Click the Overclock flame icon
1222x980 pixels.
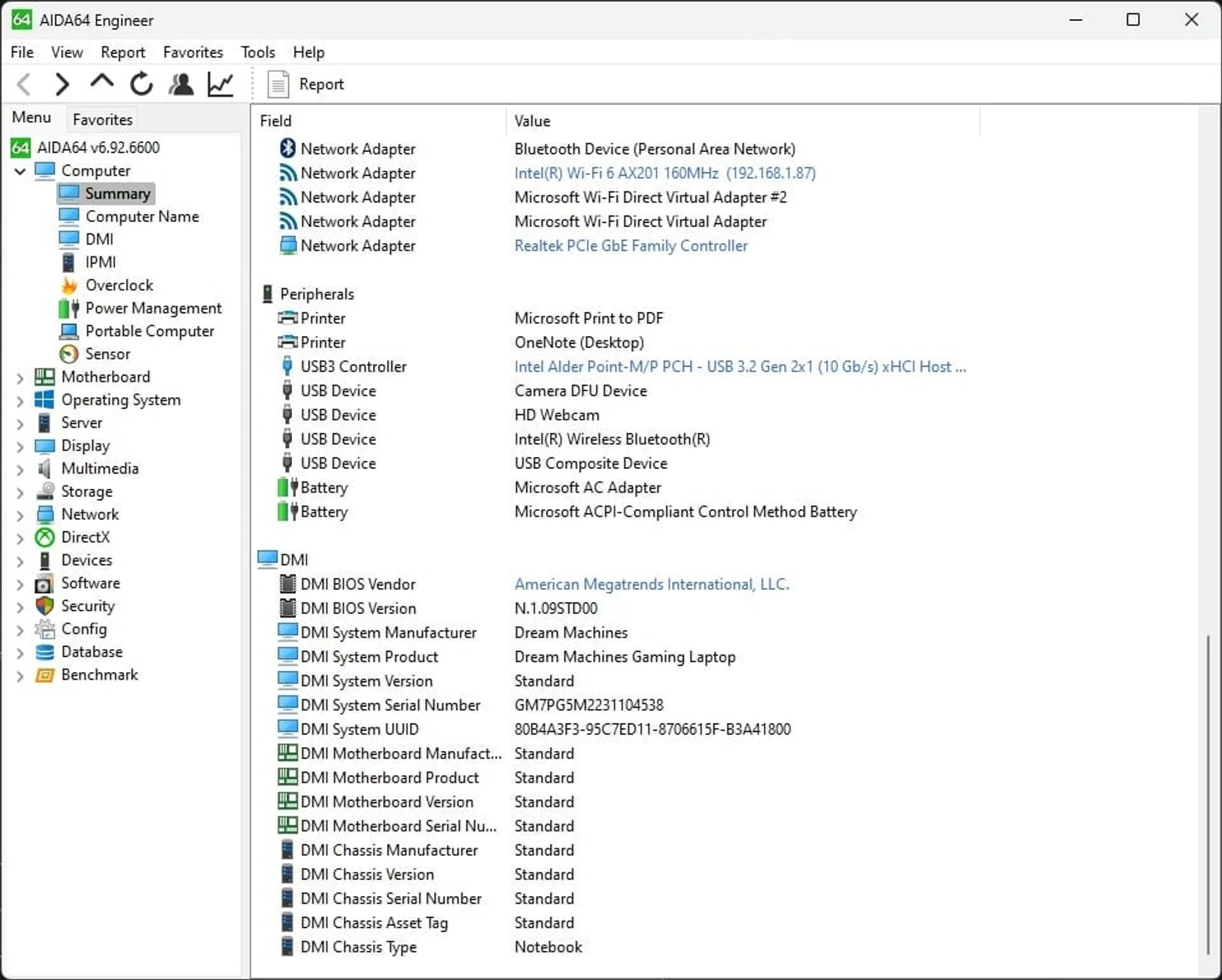[69, 285]
